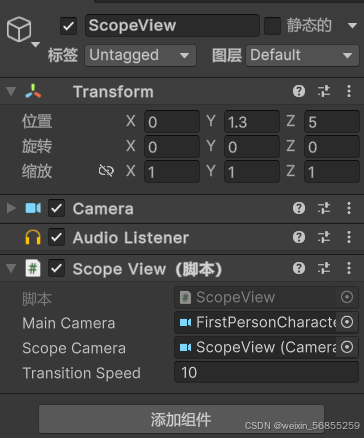The image size is (364, 438).
Task: Click the GameObject cube icon
Action: click(x=19, y=29)
